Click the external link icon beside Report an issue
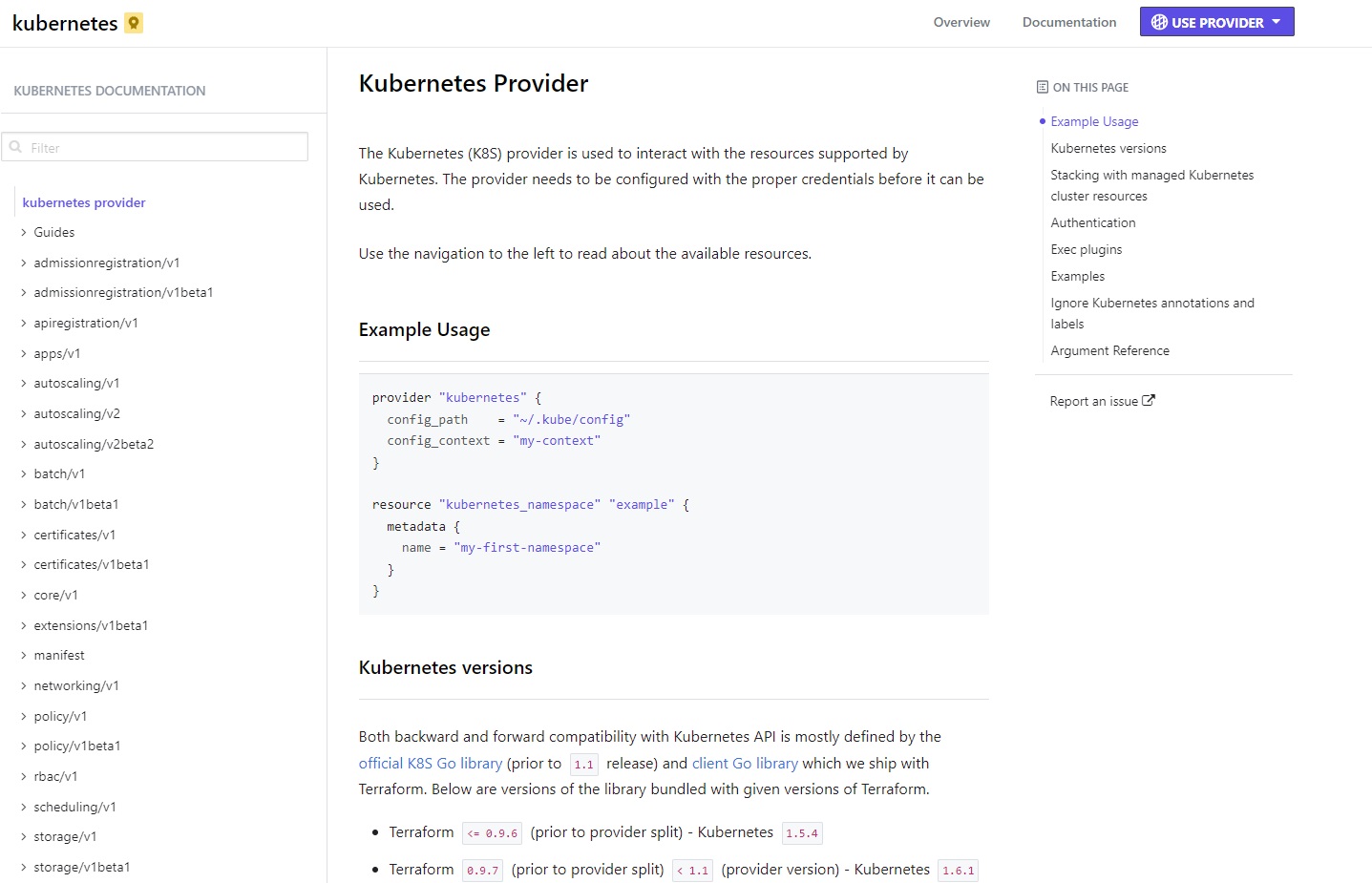The height and width of the screenshot is (883, 1372). [1149, 401]
